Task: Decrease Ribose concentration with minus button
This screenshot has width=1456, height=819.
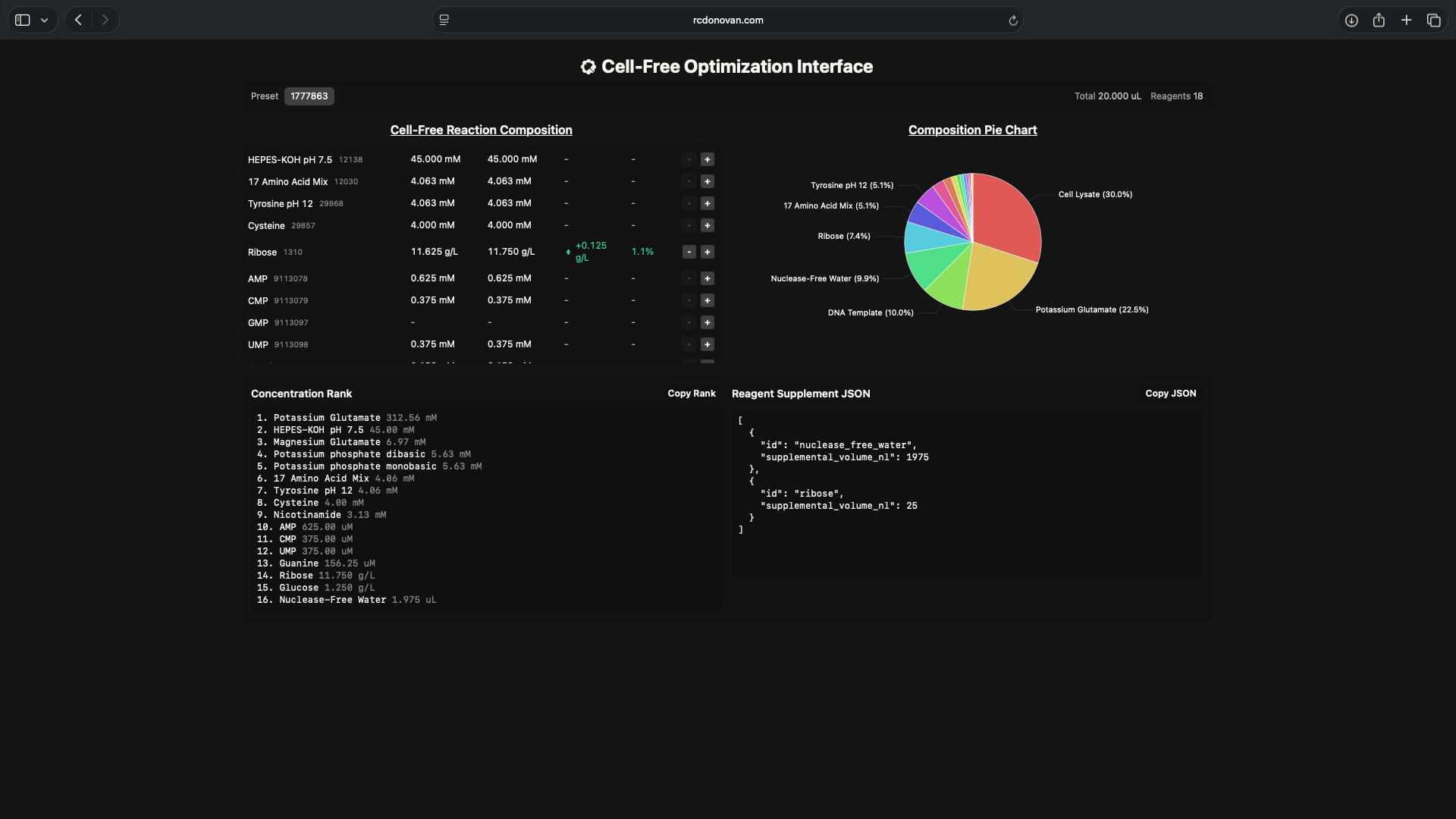Action: coord(689,252)
